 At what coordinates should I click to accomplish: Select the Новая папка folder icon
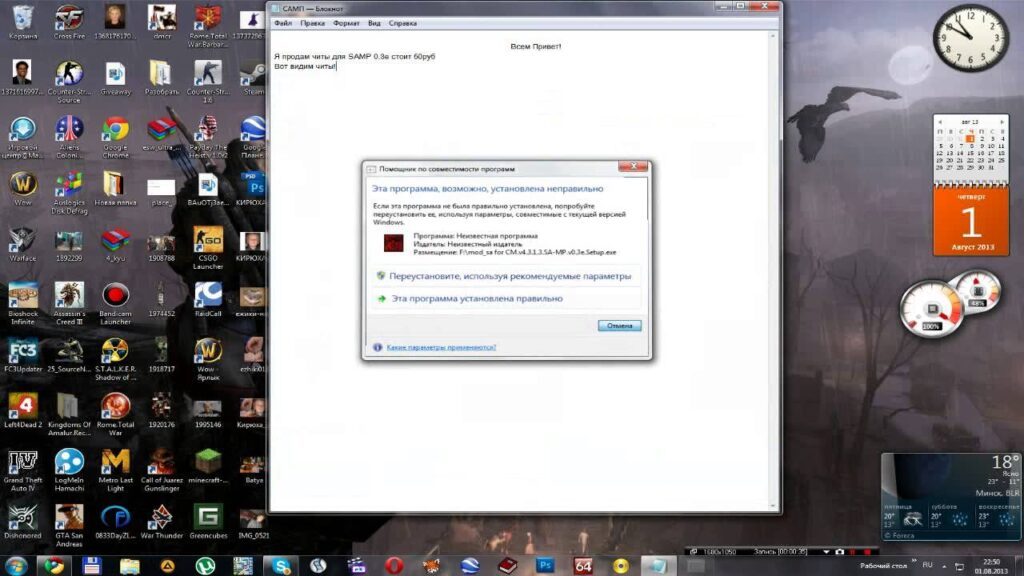pos(116,189)
